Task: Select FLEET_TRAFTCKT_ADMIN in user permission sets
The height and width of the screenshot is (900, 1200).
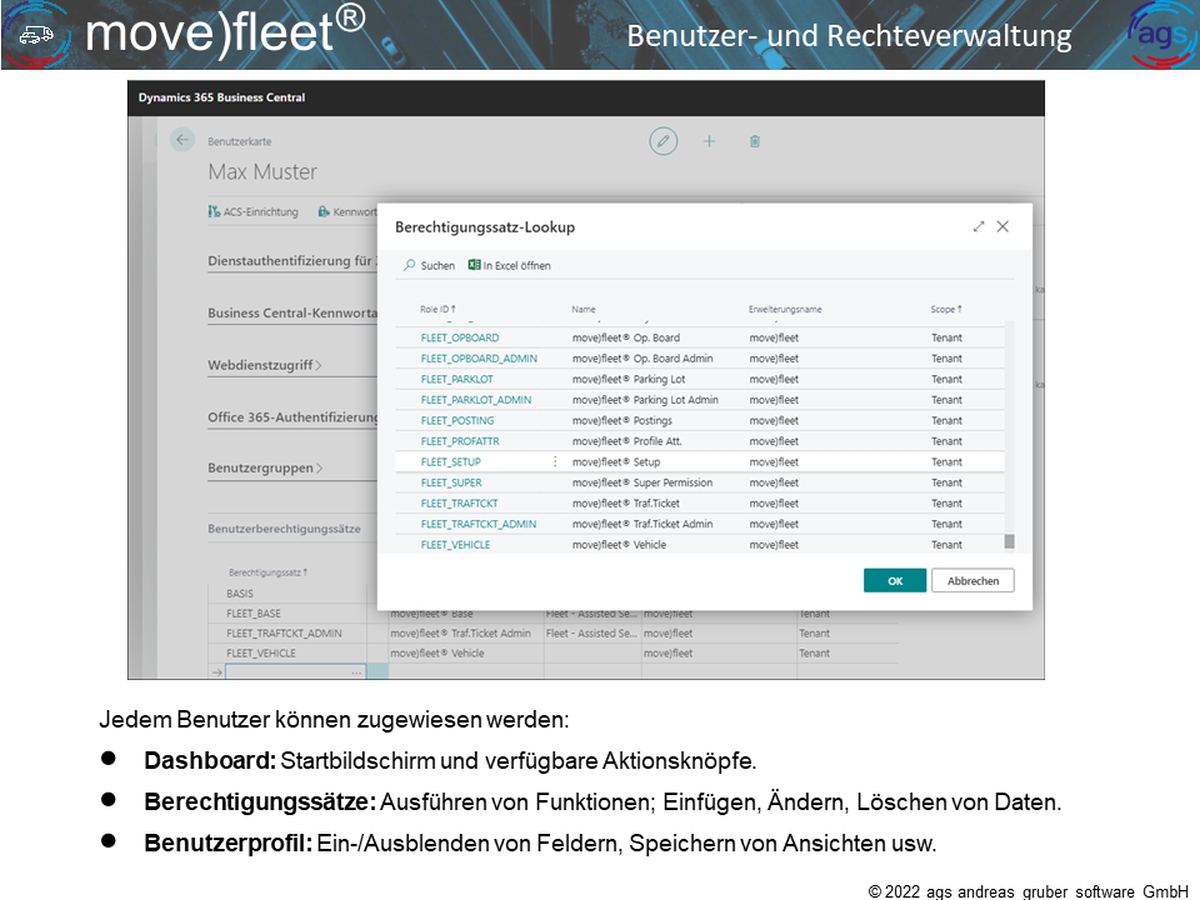Action: tap(284, 633)
